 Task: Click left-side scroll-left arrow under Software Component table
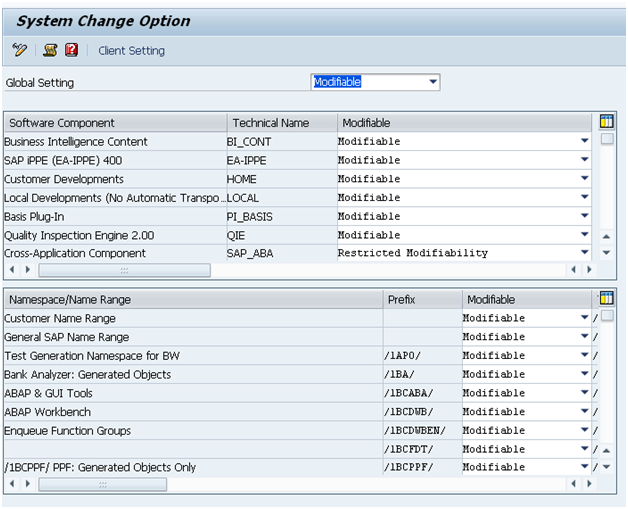coord(12,270)
